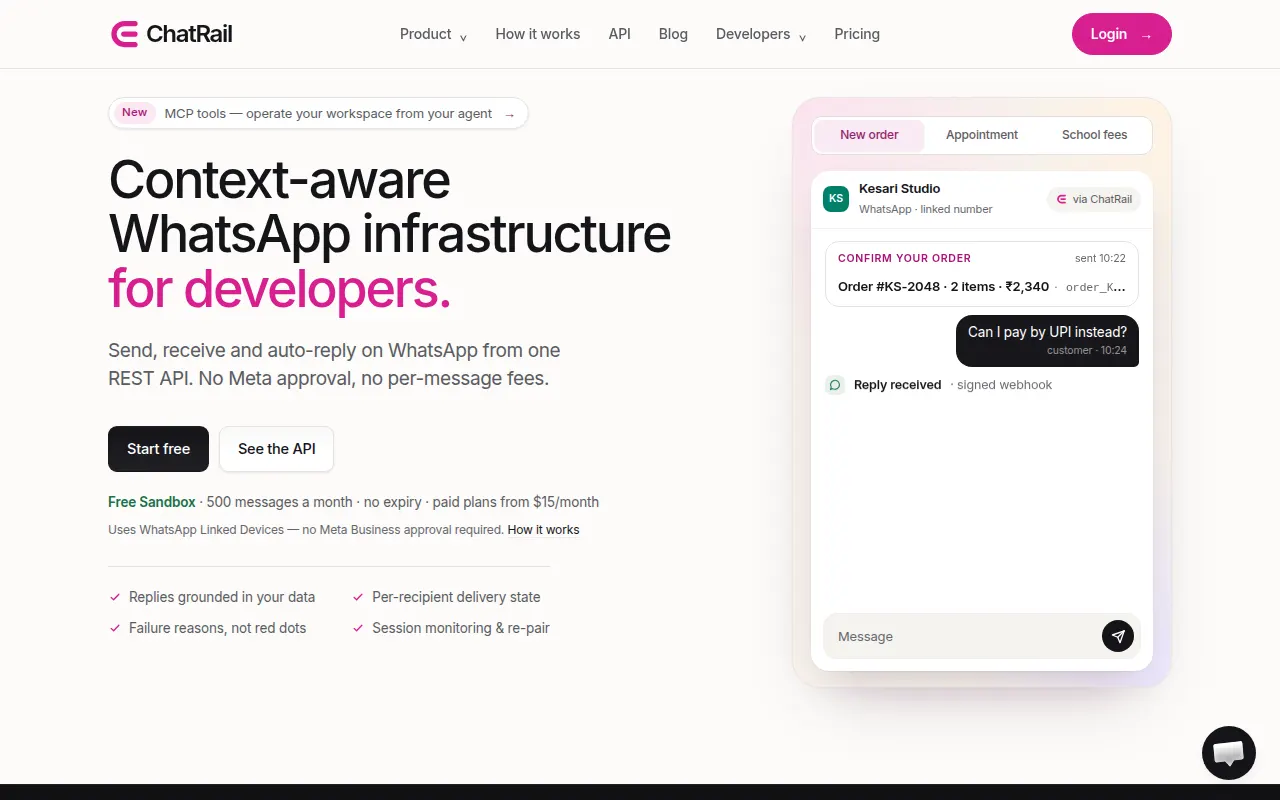
Task: Click the 'Free Sandbox' text
Action: coord(152,502)
